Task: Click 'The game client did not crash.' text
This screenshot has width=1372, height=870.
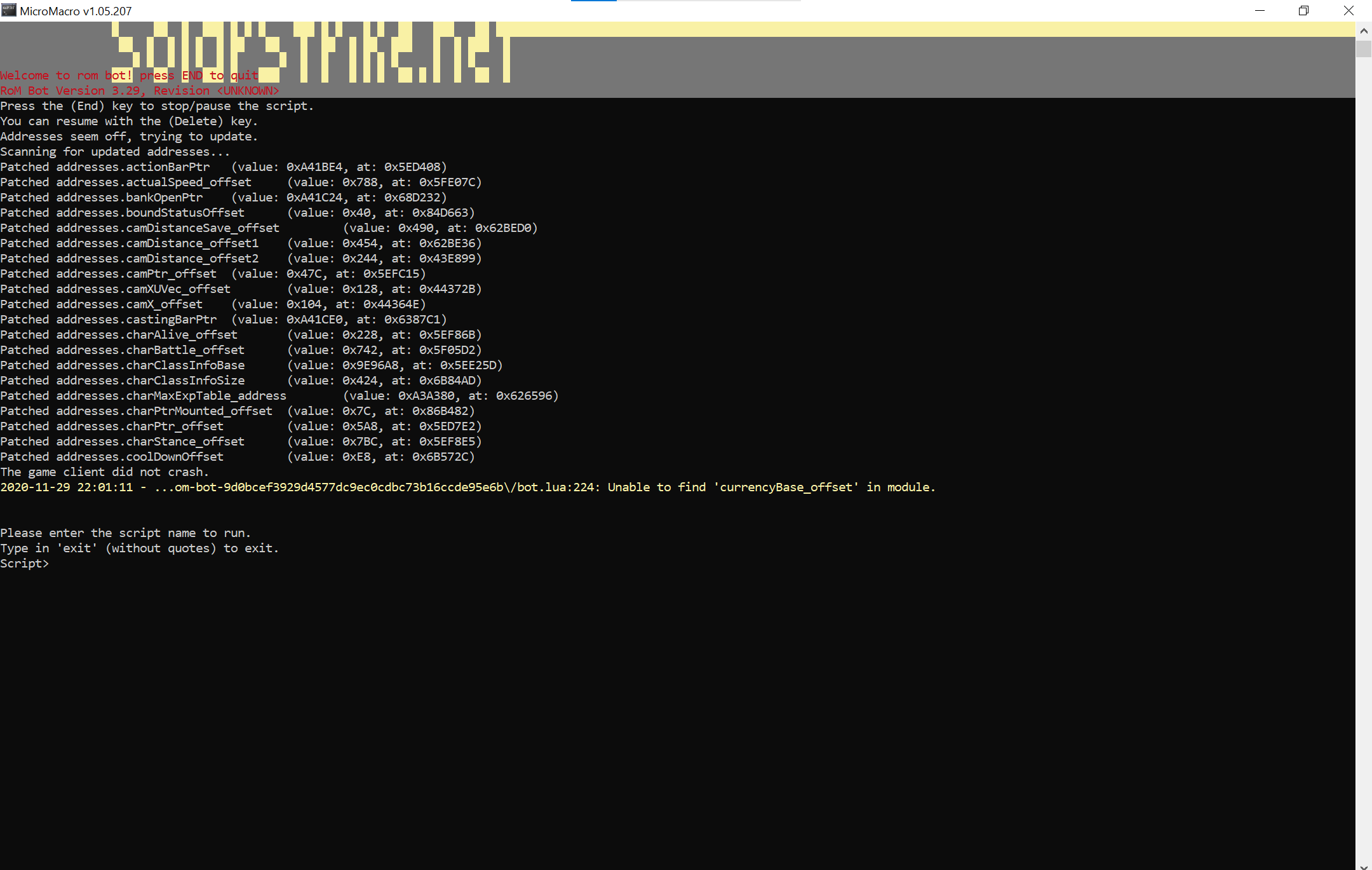Action: 104,472
